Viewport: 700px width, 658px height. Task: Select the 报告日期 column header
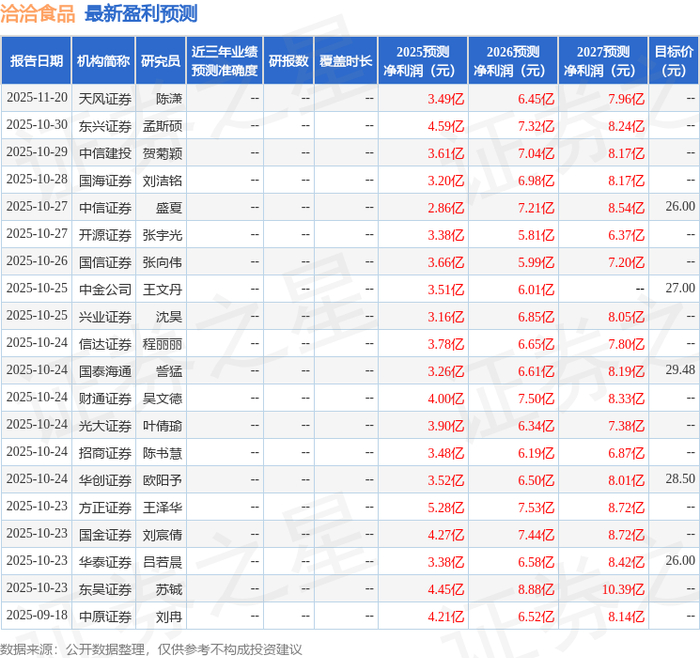click(36, 61)
